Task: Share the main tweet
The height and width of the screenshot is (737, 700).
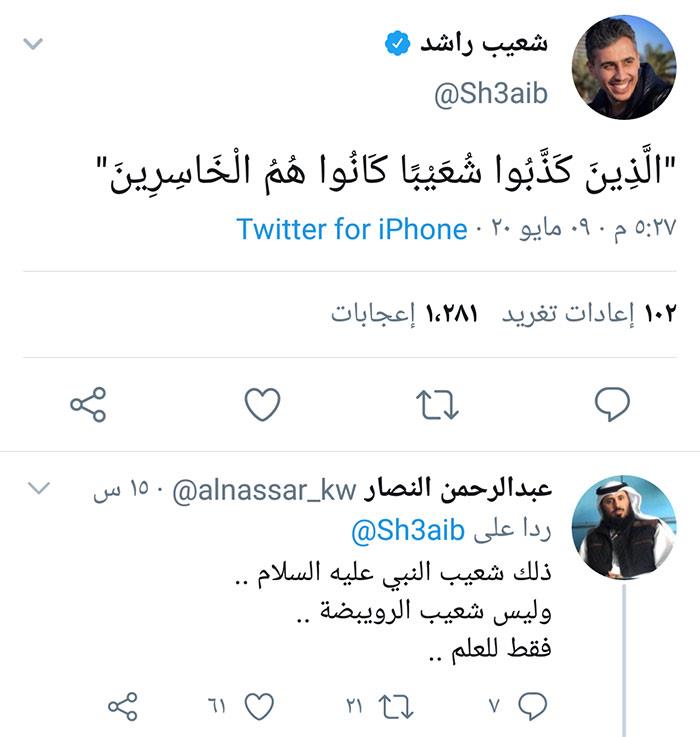Action: [88, 404]
